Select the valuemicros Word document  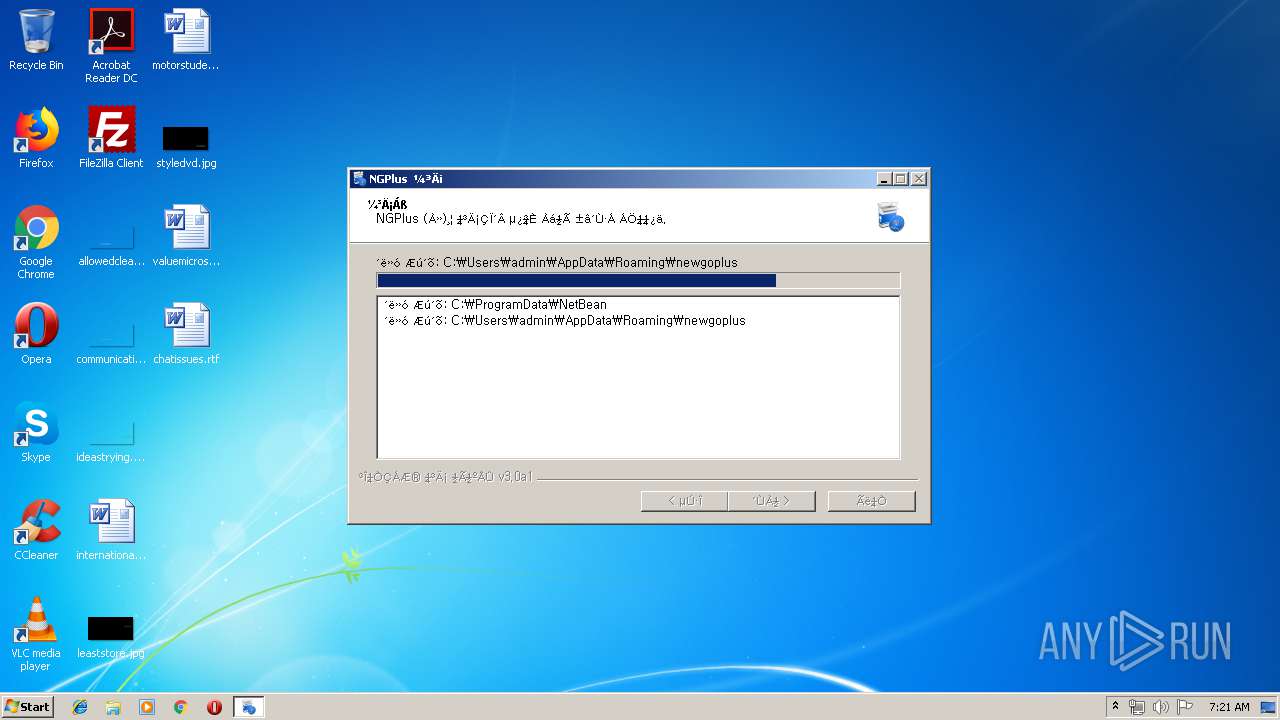pos(186,236)
